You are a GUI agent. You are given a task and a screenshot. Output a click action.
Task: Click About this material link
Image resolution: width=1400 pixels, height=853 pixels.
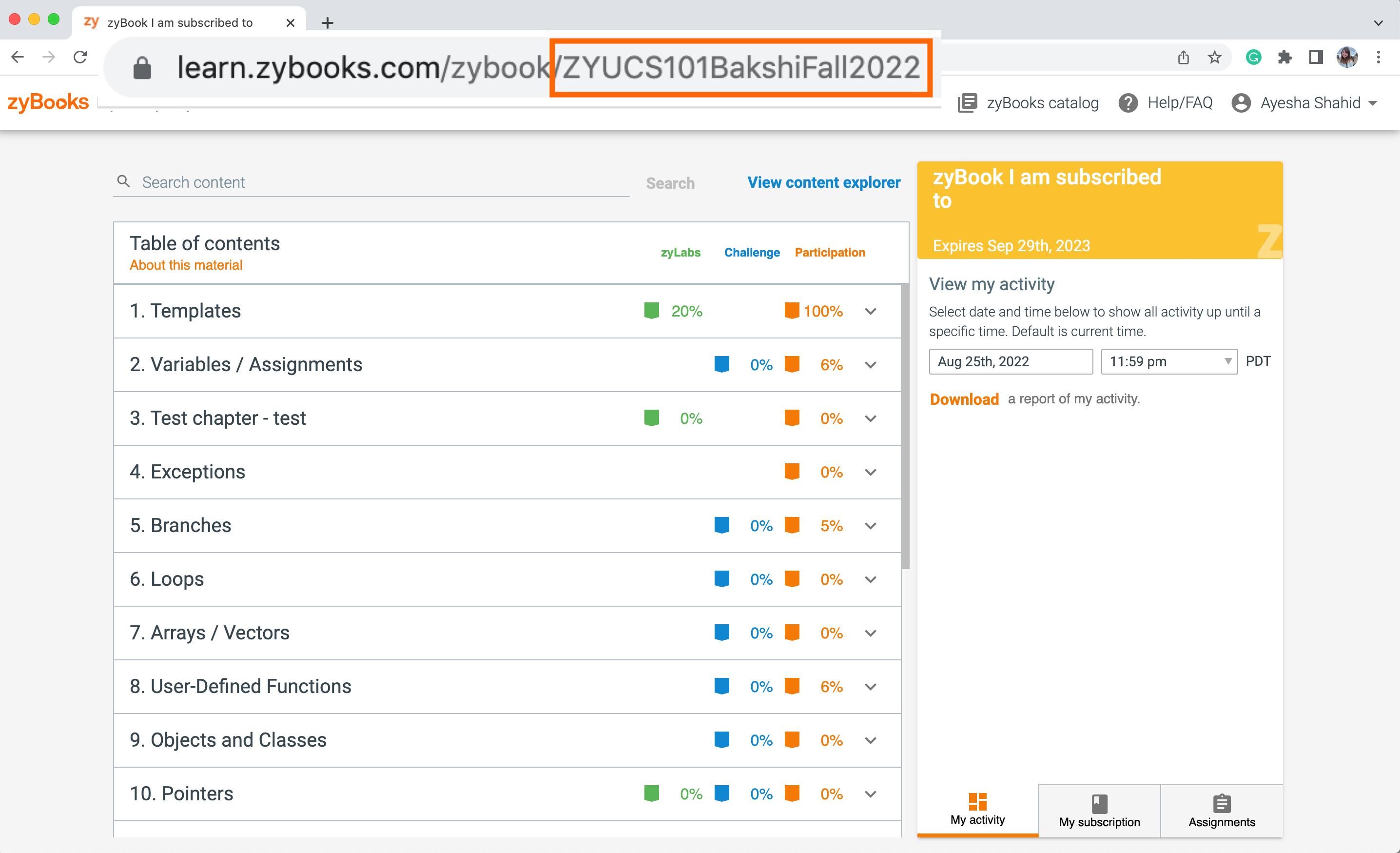[x=186, y=265]
